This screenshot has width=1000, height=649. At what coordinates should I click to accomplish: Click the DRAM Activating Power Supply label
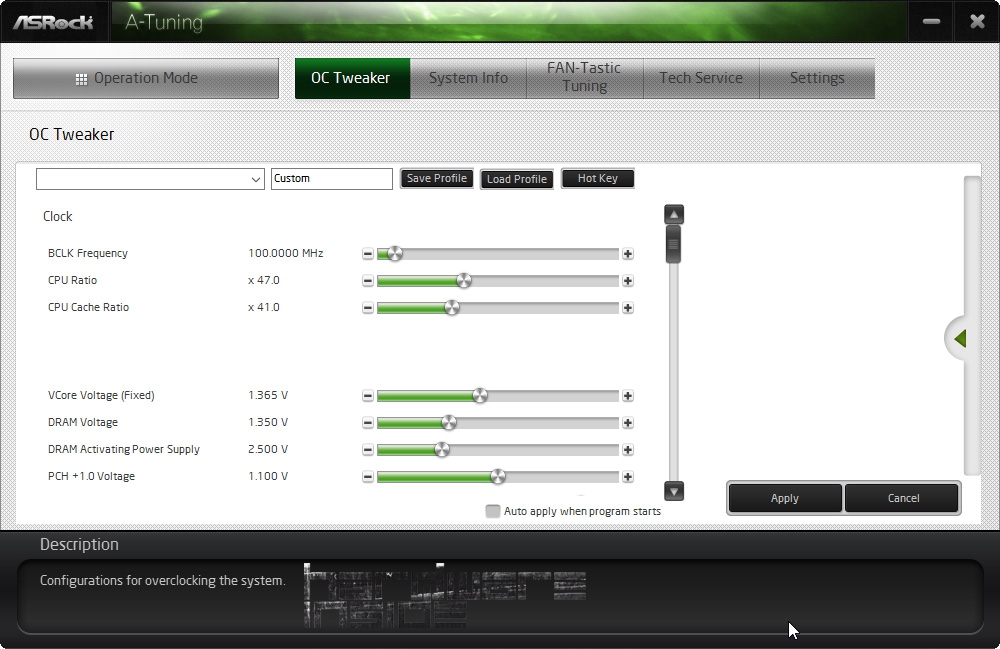[x=124, y=449]
